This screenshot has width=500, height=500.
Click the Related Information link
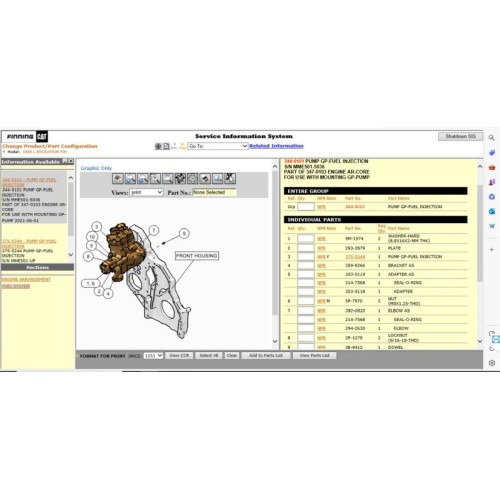coord(276,146)
